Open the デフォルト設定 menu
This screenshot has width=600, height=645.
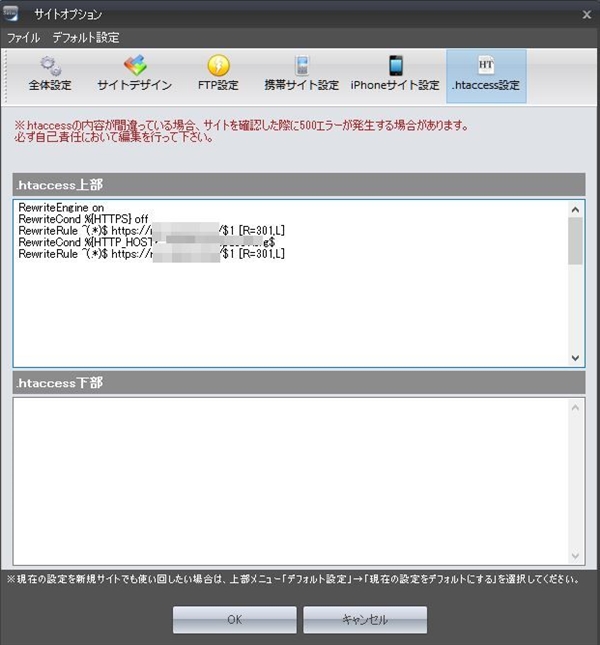[x=86, y=38]
